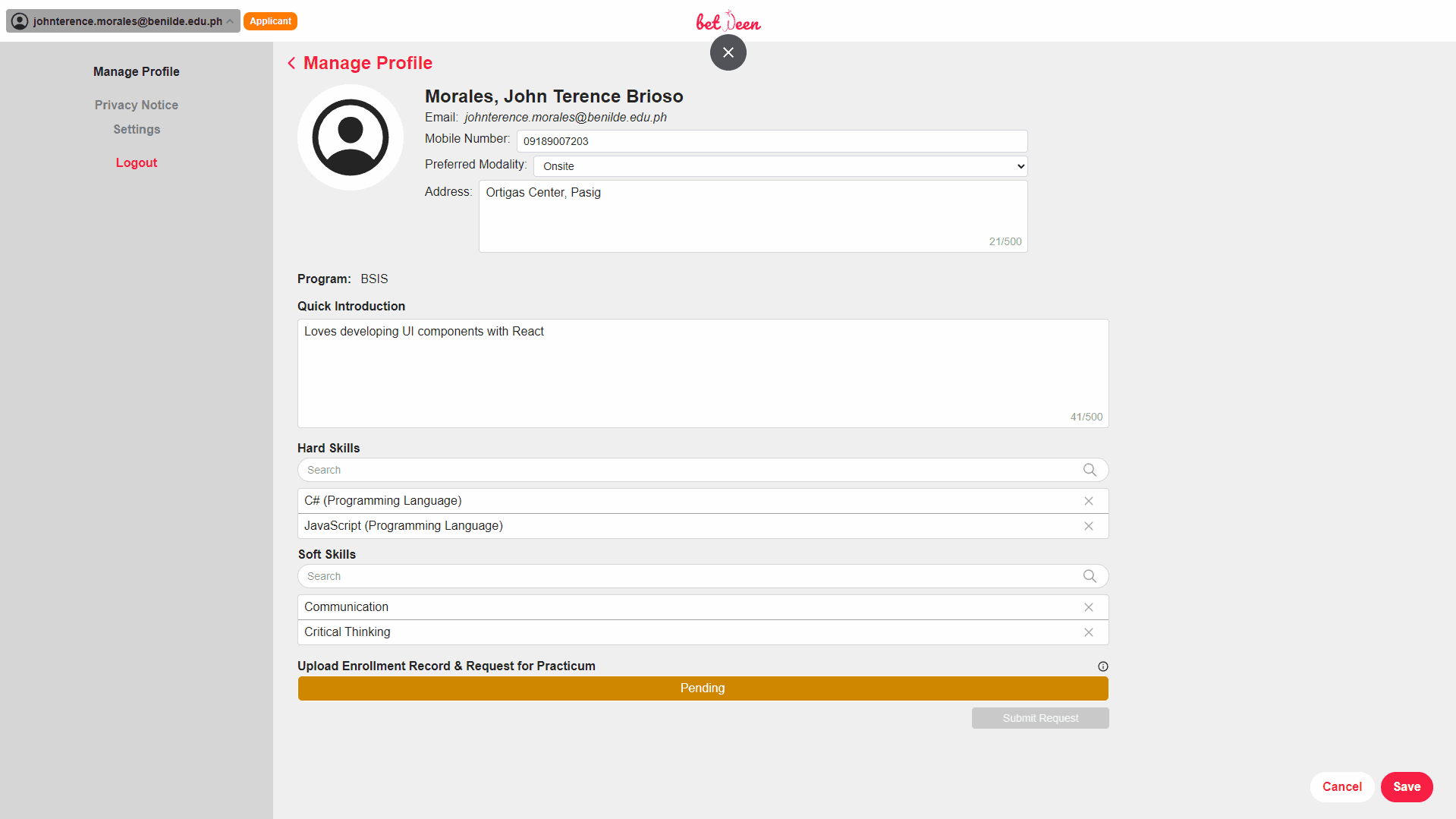This screenshot has width=1456, height=819.
Task: Click the info icon for enrollment upload
Action: point(1102,666)
